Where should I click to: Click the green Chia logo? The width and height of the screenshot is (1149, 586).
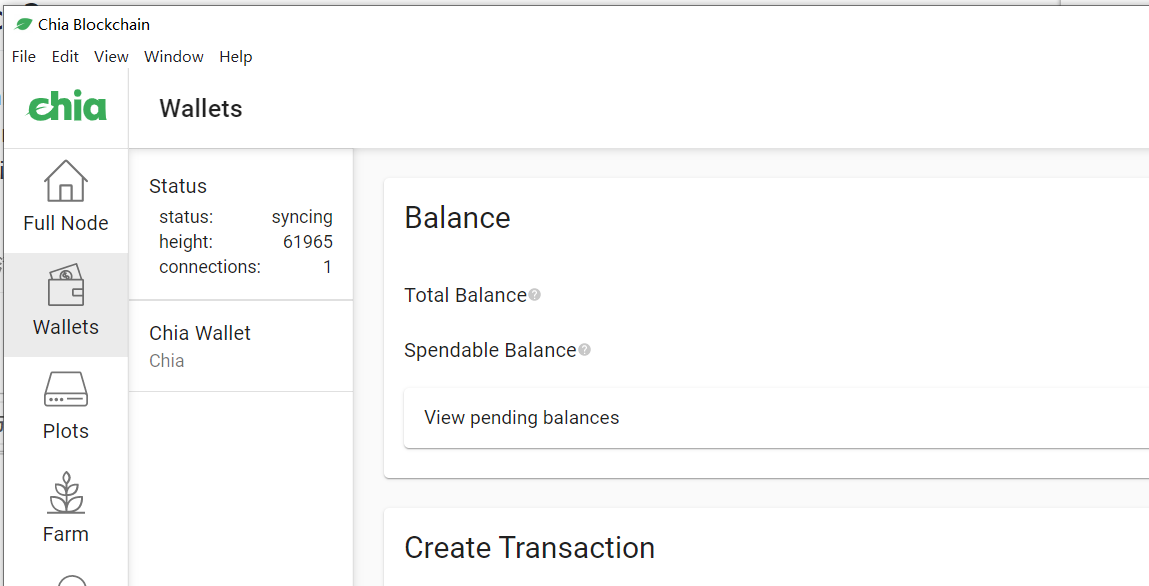tap(67, 107)
